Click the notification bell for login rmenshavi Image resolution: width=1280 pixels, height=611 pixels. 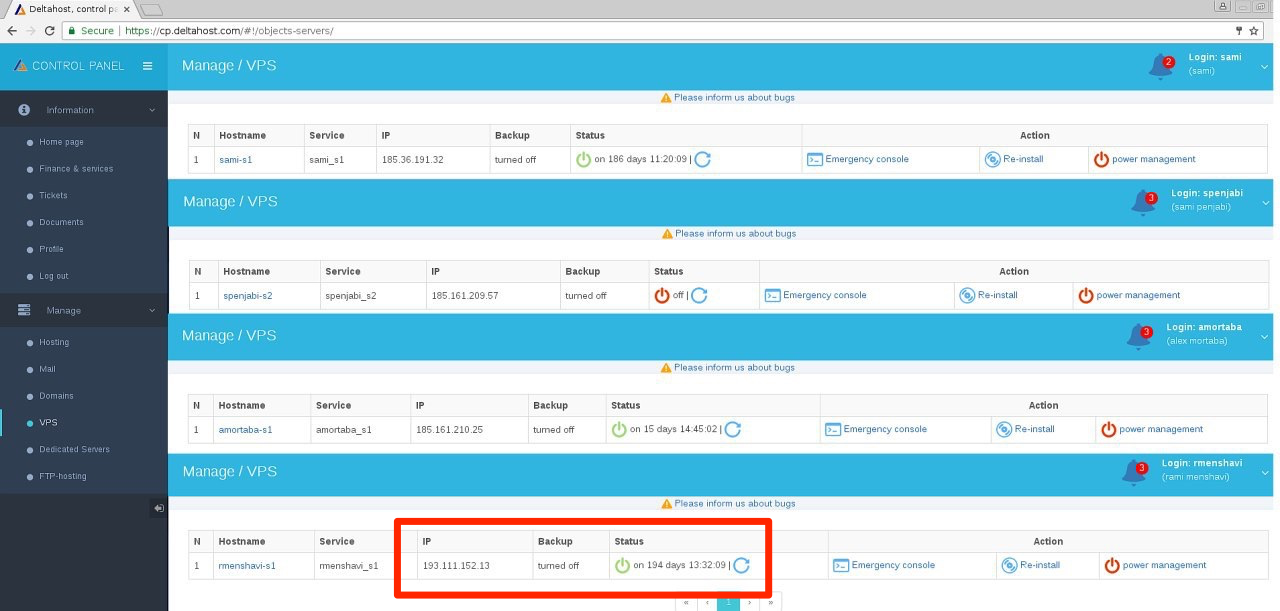click(x=1137, y=472)
